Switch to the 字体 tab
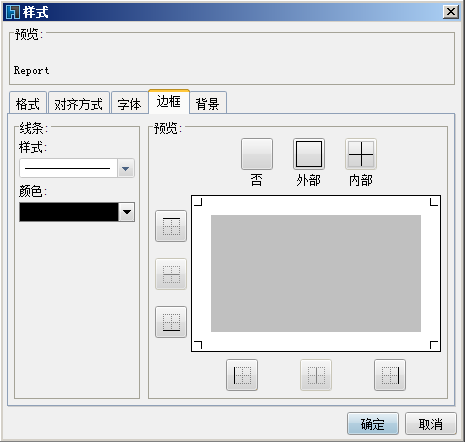 tap(129, 104)
